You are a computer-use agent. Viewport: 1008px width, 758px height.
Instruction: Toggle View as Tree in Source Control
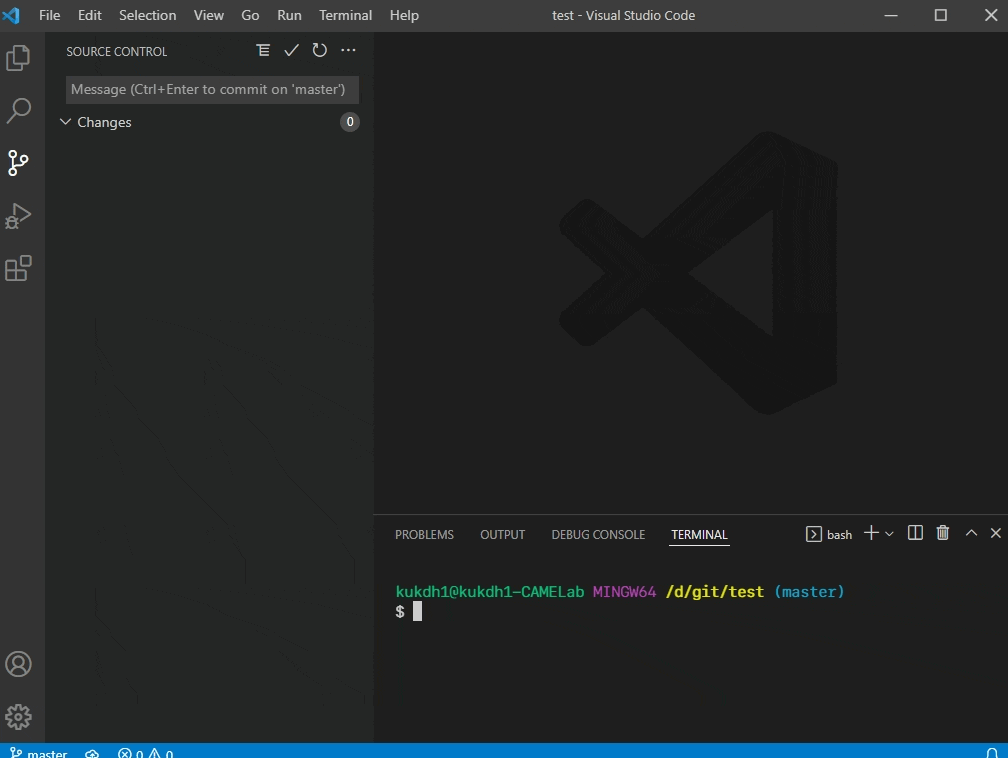[x=263, y=50]
